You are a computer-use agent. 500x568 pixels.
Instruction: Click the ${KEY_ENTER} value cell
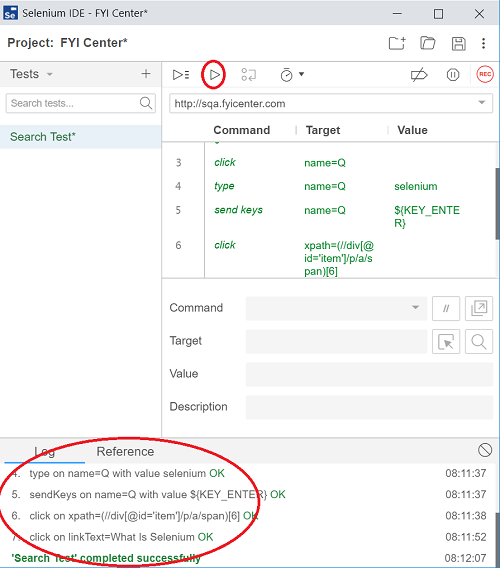coord(427,216)
